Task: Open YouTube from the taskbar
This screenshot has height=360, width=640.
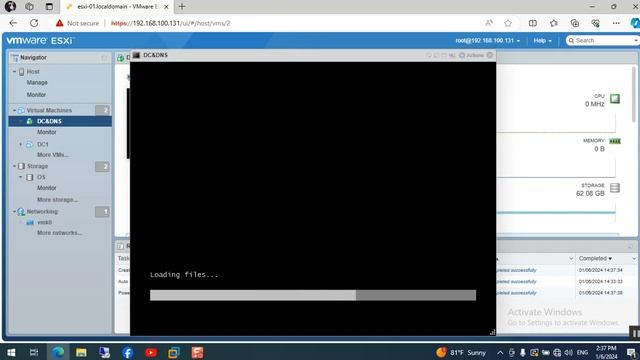Action: 151,352
